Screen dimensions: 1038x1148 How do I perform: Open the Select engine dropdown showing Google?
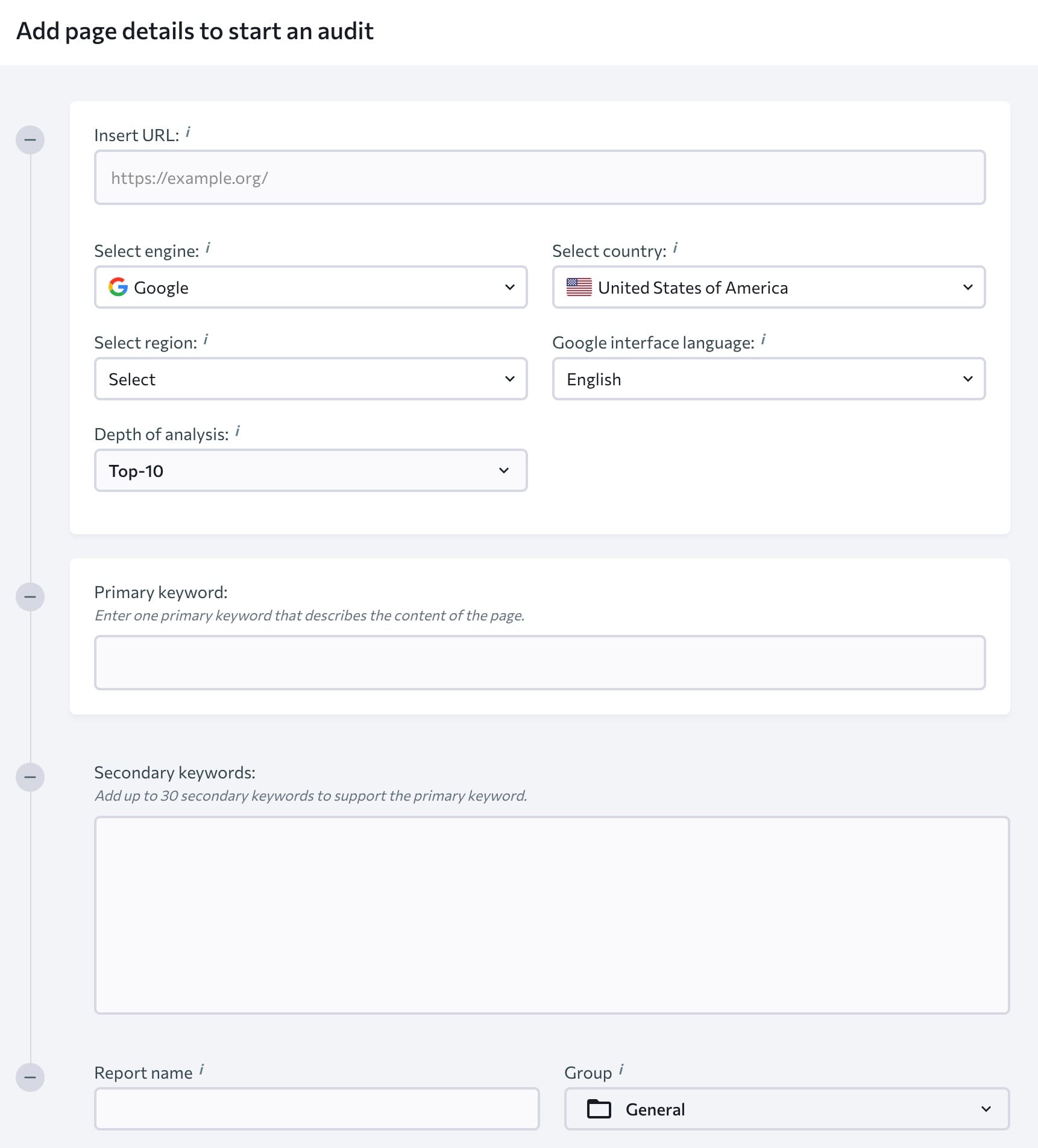310,288
